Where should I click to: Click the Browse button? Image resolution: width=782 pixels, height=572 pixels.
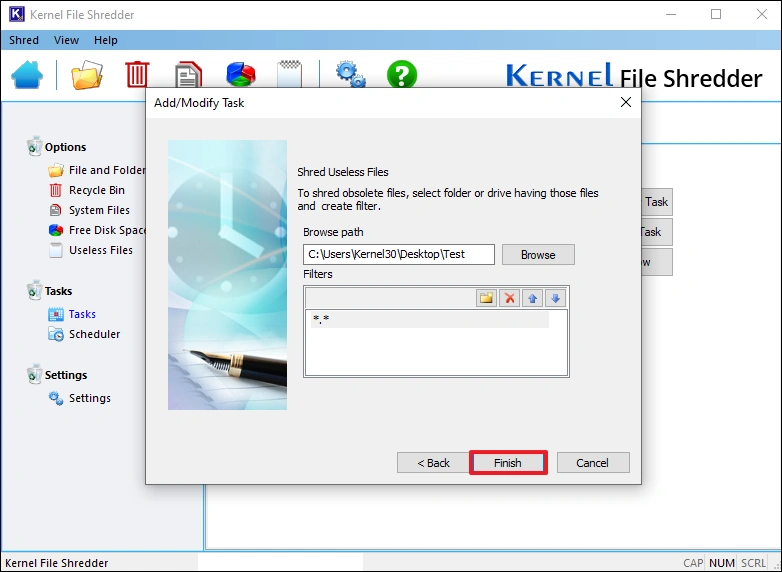tap(537, 255)
